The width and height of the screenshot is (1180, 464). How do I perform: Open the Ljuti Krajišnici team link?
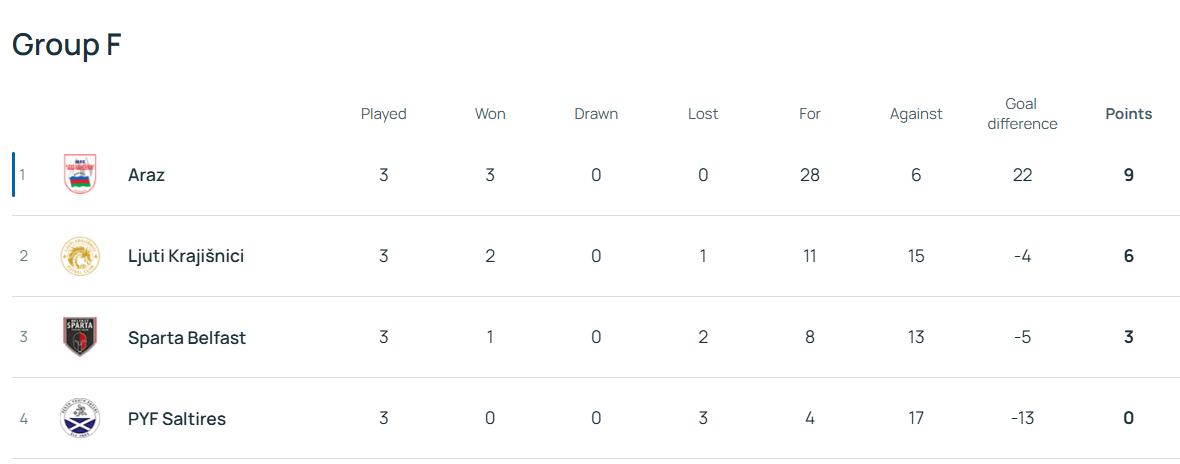186,256
